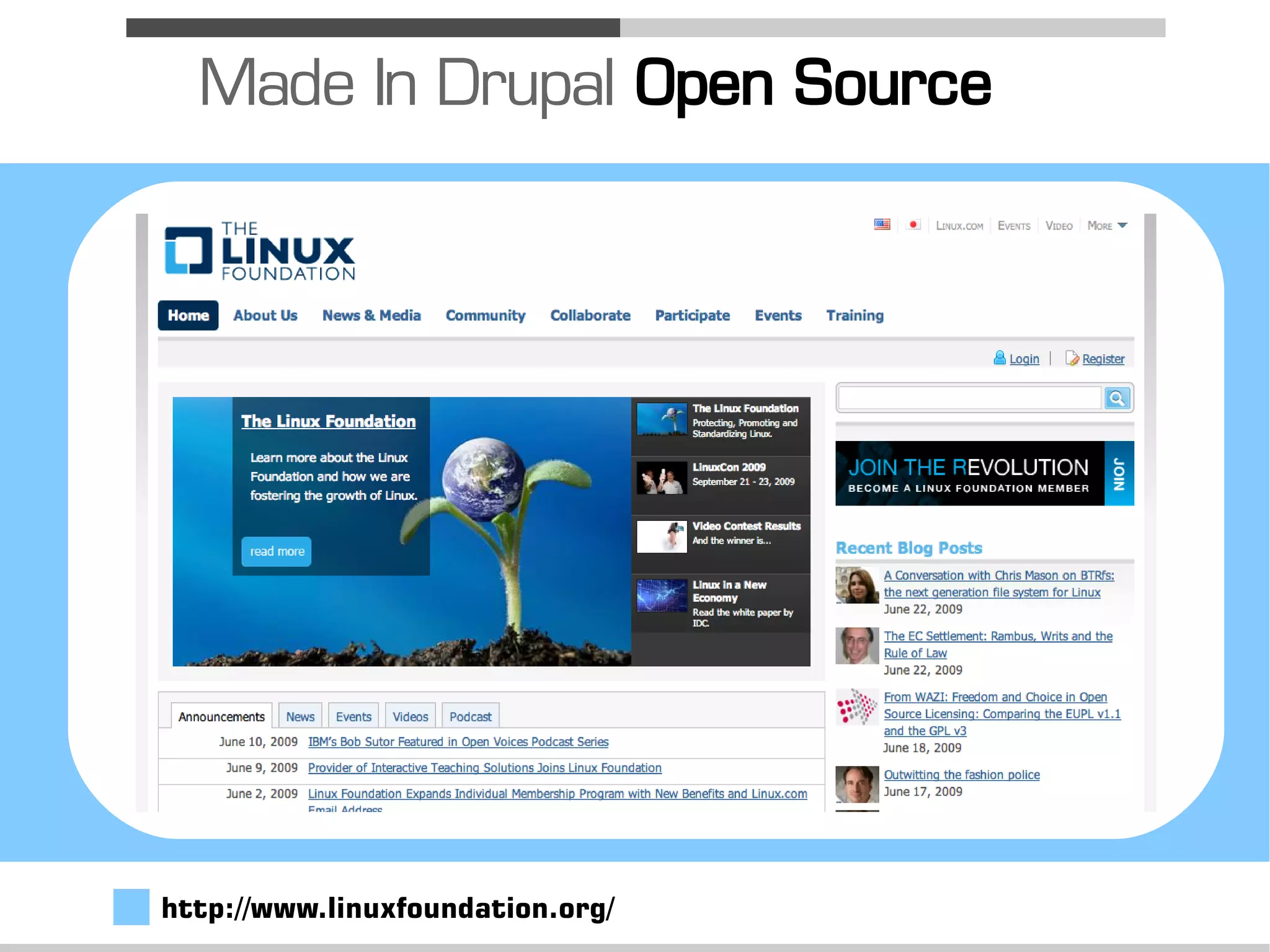Click the Login user icon
The width and height of the screenshot is (1270, 952).
coord(999,358)
